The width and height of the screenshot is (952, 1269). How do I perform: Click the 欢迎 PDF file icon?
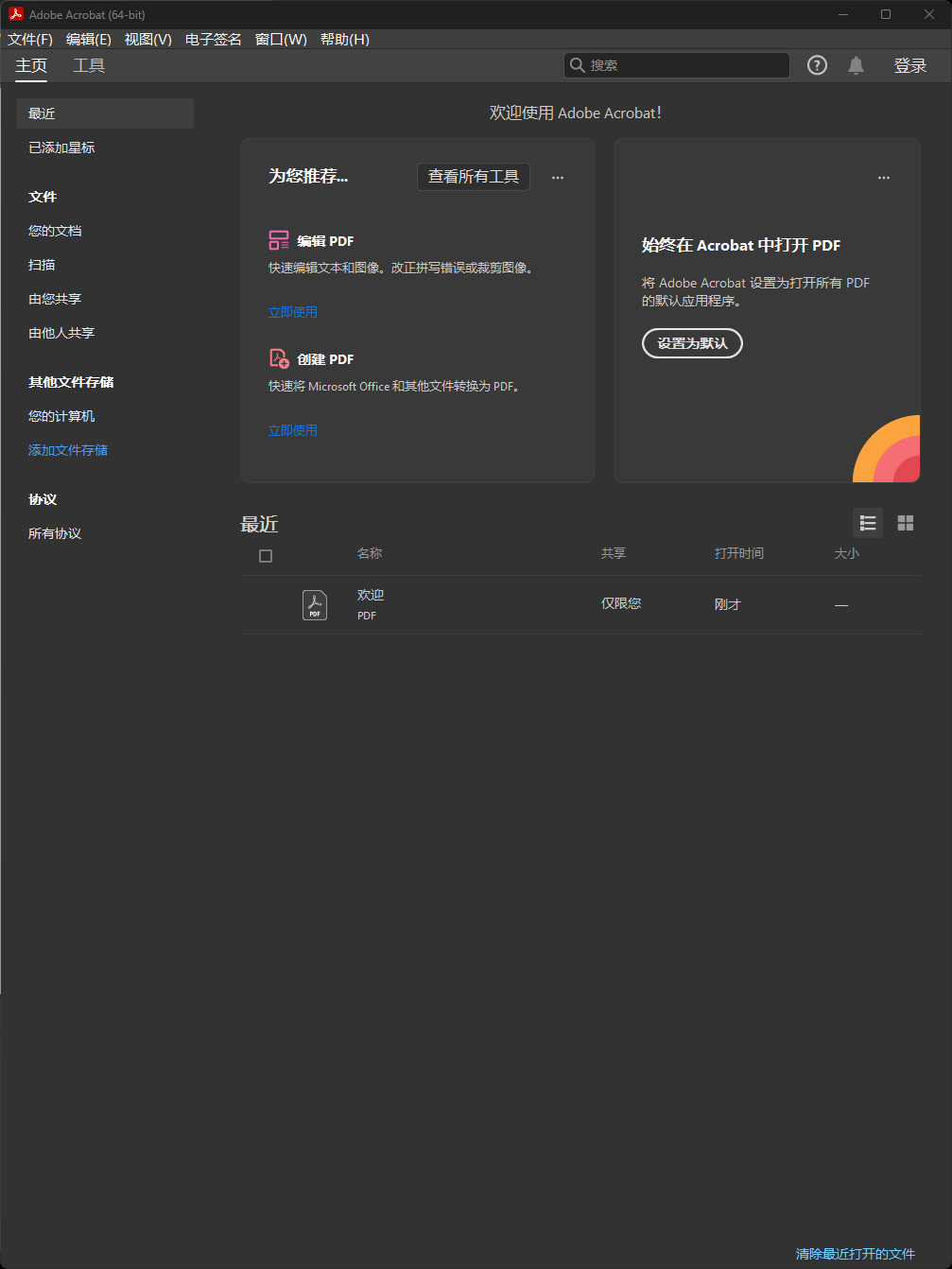pos(315,605)
